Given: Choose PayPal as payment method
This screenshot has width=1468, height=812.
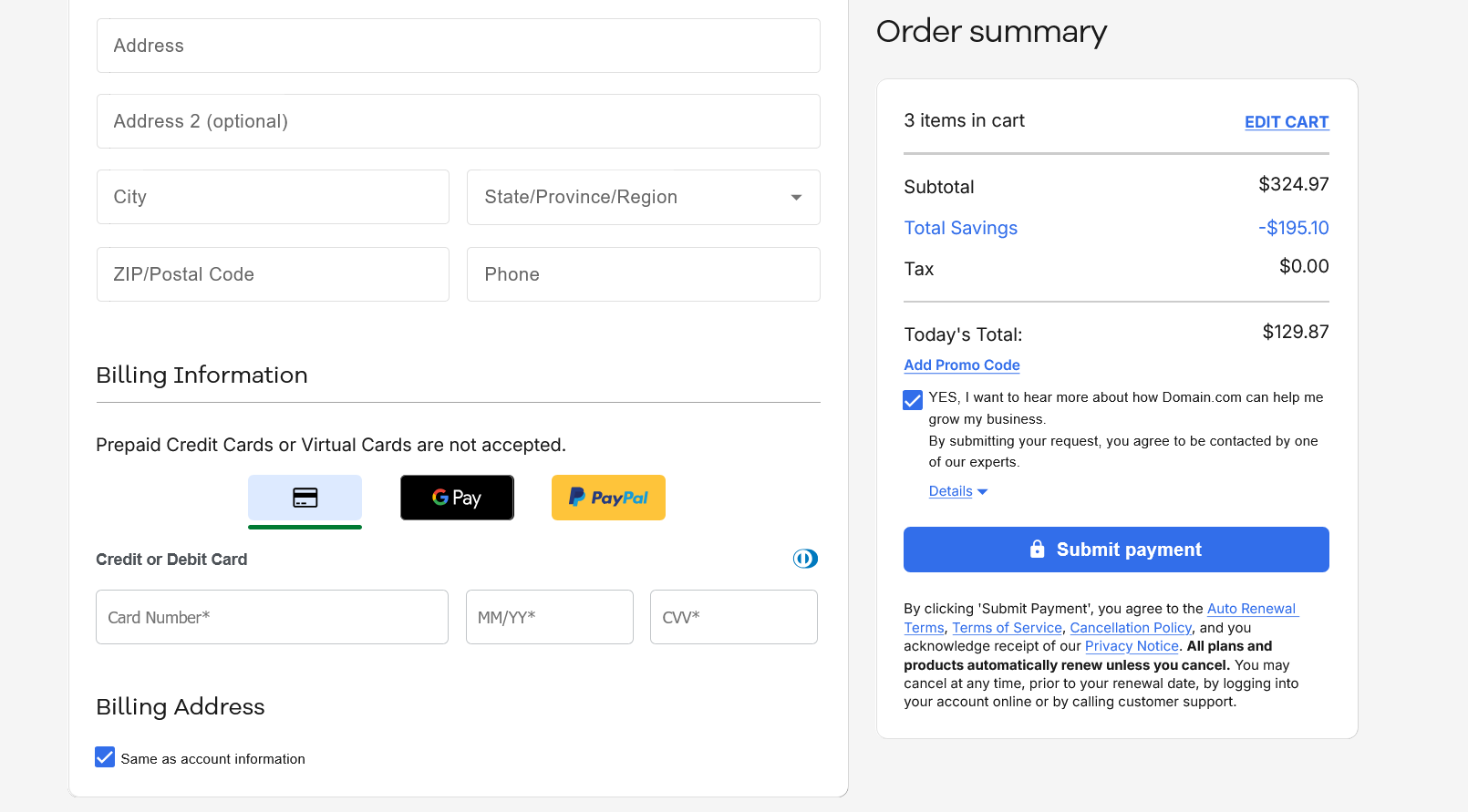Looking at the screenshot, I should click(x=608, y=498).
